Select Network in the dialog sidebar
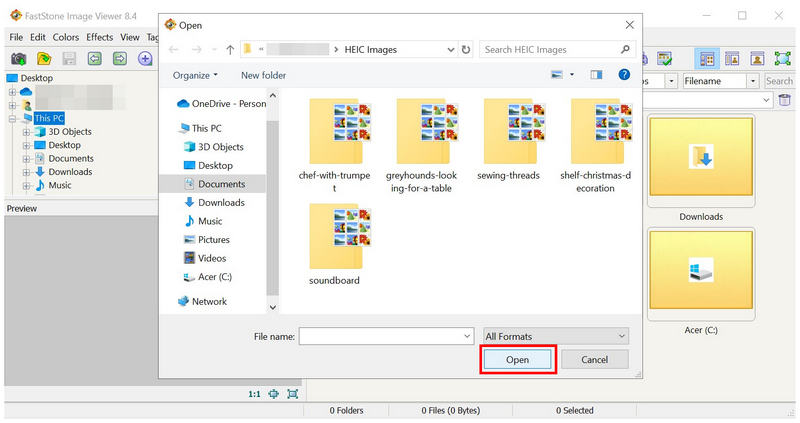Viewport: 800px width, 423px height. point(202,301)
